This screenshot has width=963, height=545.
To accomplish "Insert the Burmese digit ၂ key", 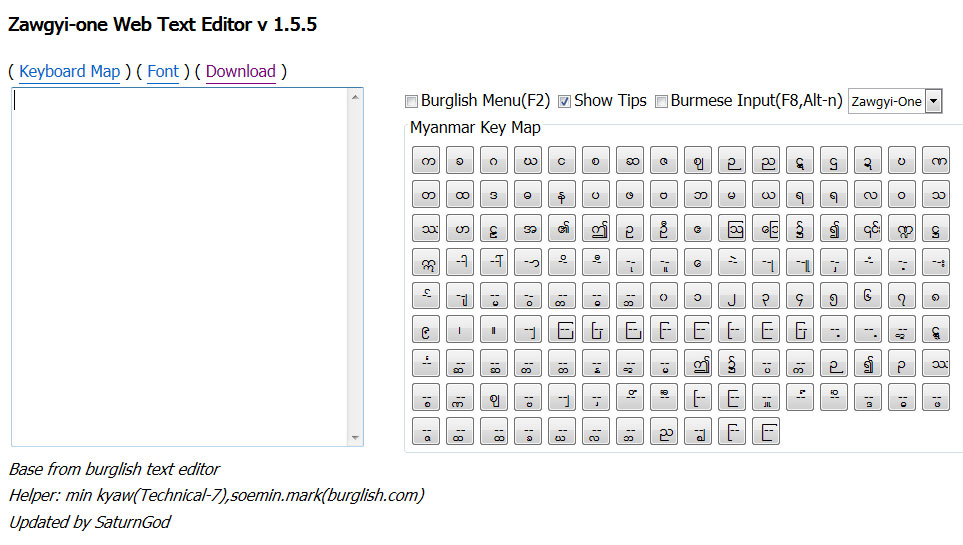I will pyautogui.click(x=732, y=297).
